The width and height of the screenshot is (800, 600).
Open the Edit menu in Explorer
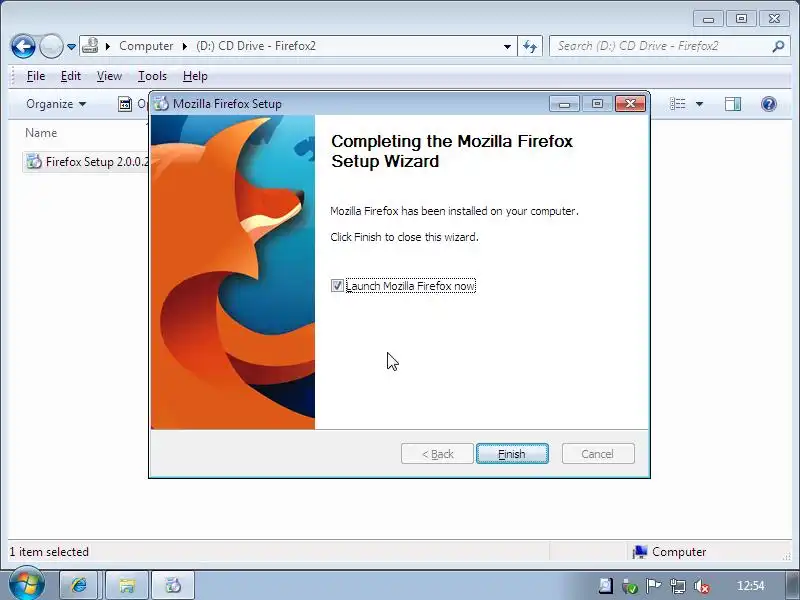(x=70, y=76)
